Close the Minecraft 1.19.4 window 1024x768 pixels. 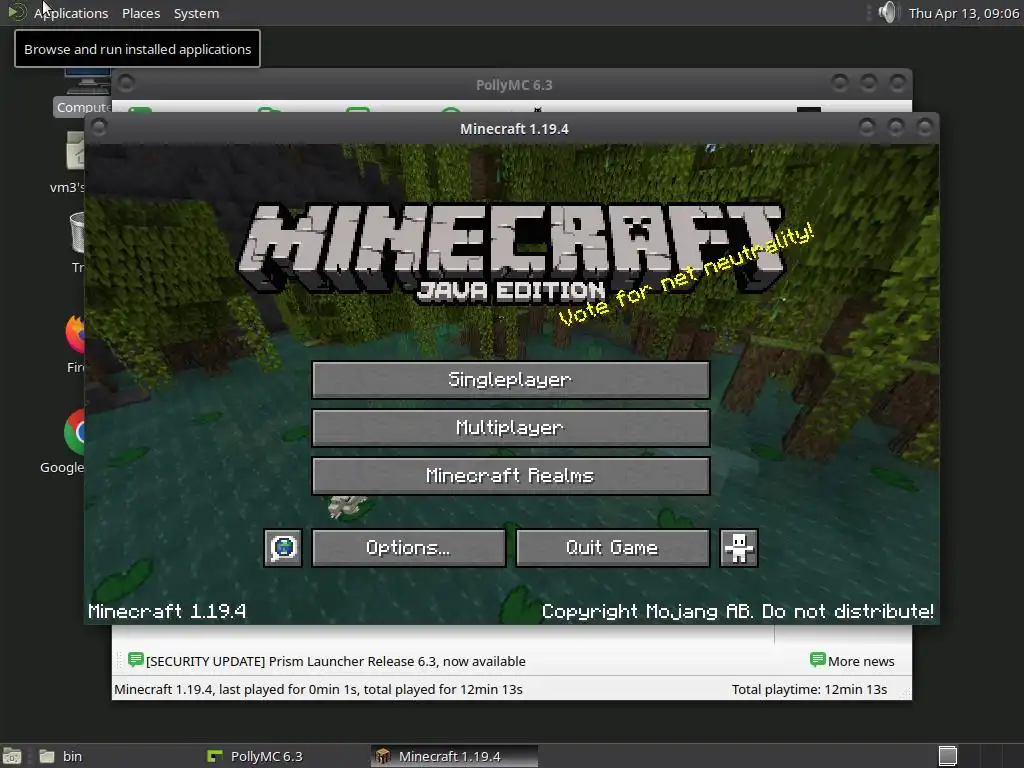pos(924,127)
